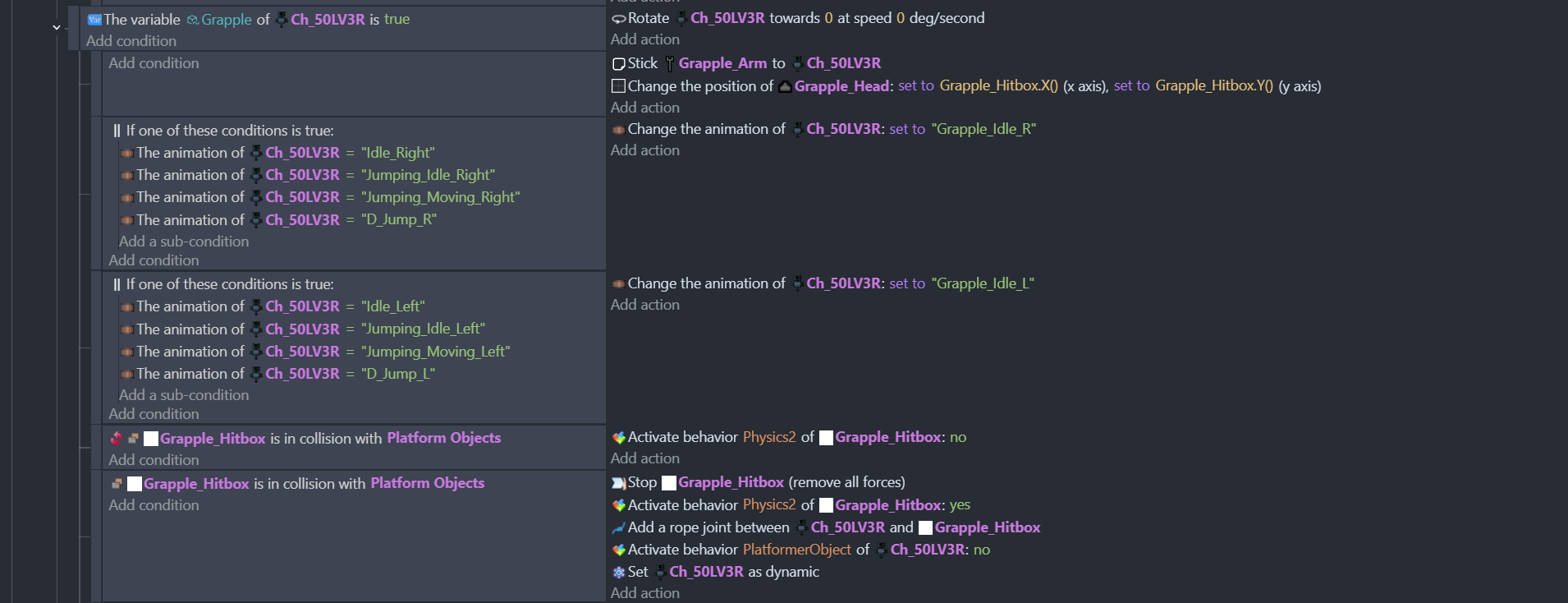Select the "Grapple_Idle_R" animation value

pos(983,129)
